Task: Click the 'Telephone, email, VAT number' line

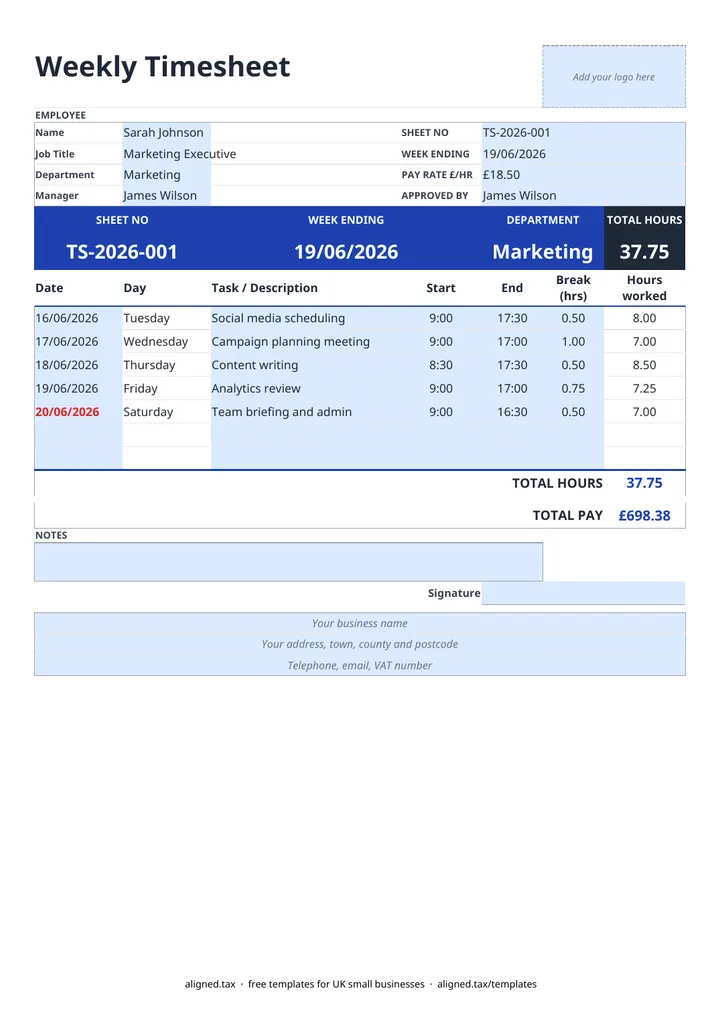Action: coord(359,665)
